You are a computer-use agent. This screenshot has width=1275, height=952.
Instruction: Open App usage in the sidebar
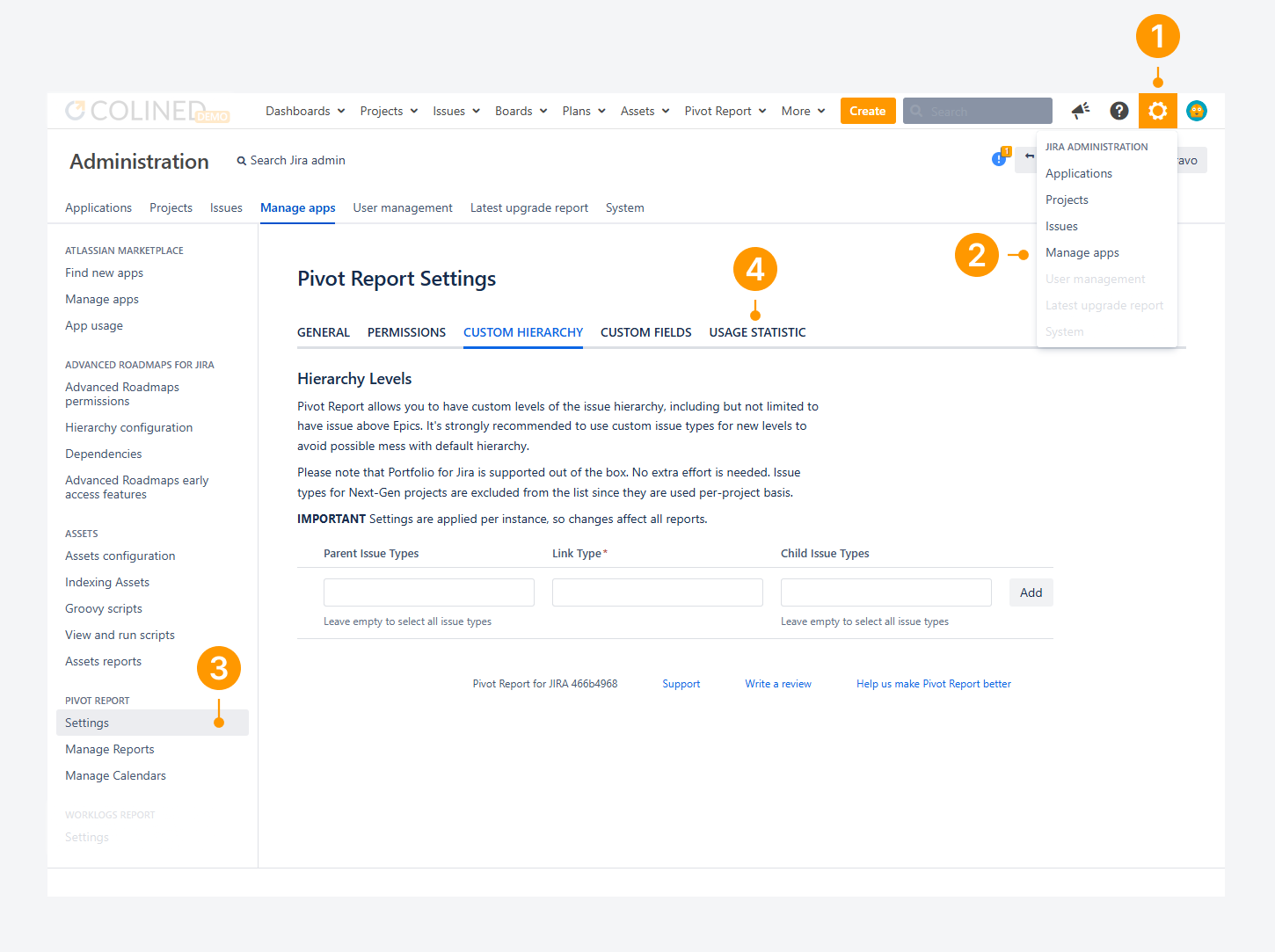(x=94, y=325)
